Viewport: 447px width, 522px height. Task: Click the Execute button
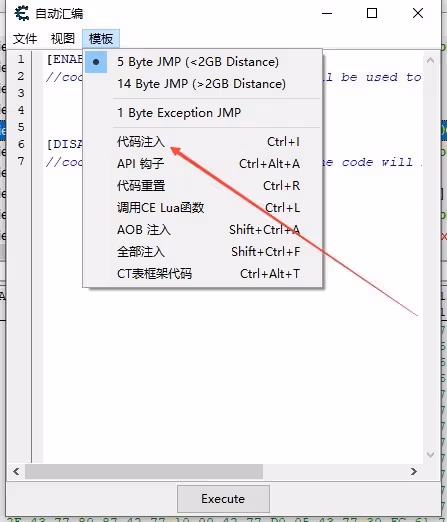pyautogui.click(x=223, y=499)
